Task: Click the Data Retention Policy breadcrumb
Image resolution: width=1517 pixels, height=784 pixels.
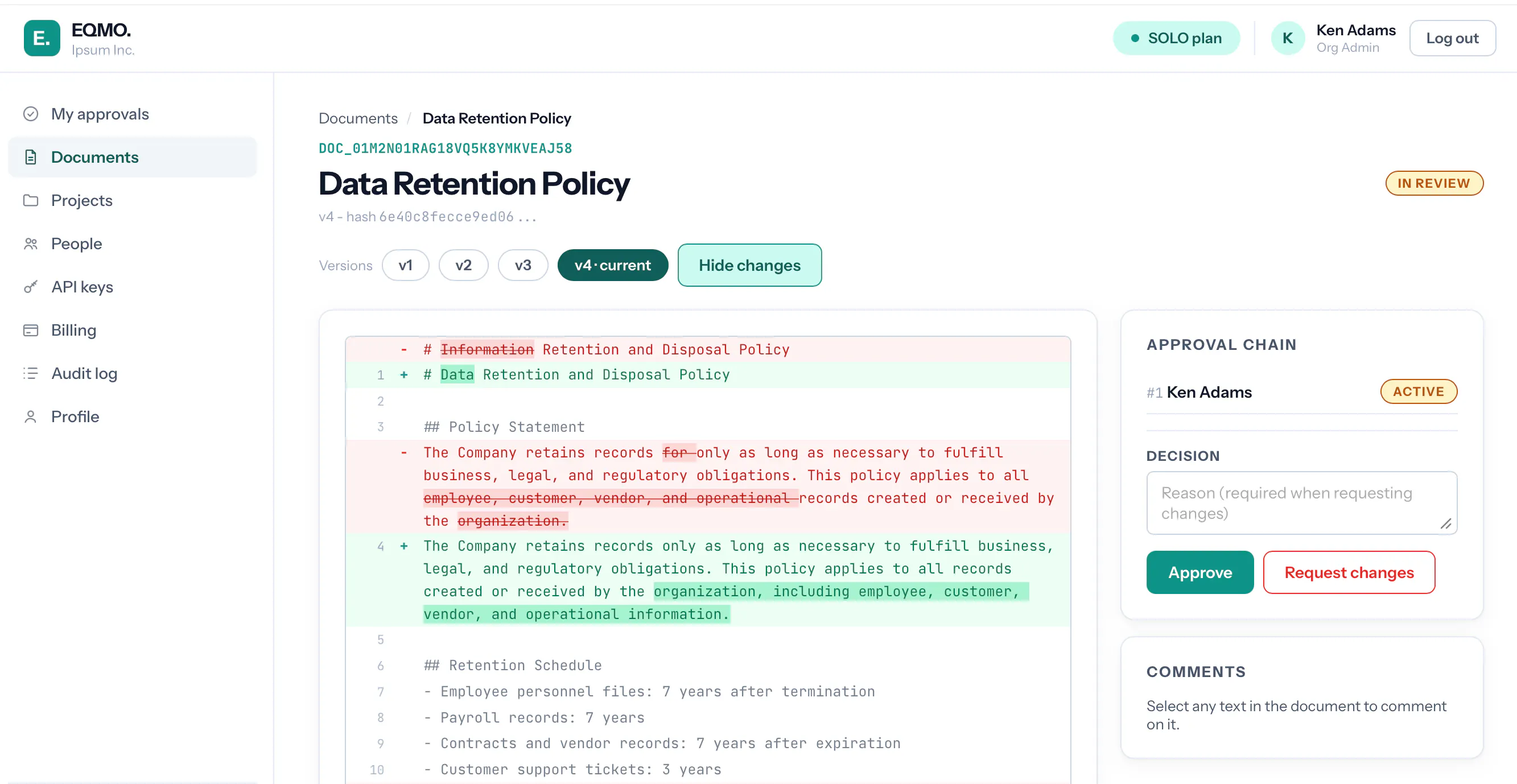Action: (496, 118)
